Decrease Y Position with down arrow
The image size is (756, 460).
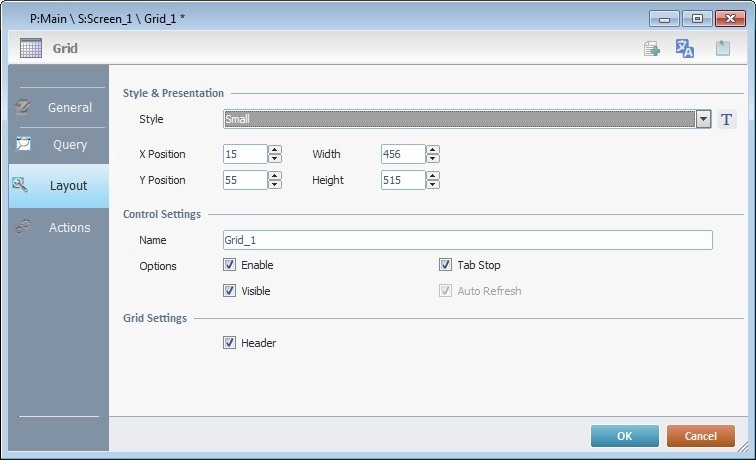pyautogui.click(x=275, y=185)
